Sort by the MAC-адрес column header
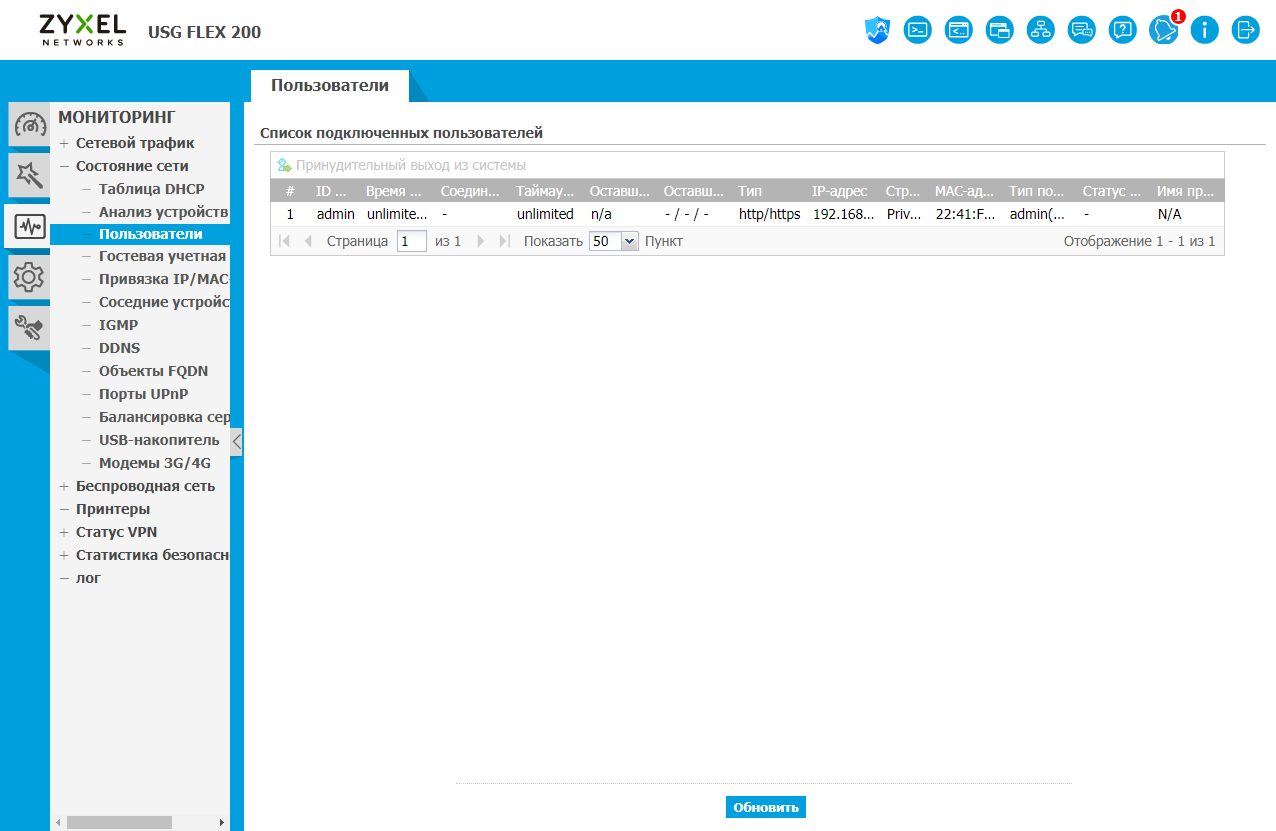The width and height of the screenshot is (1276, 831). (x=965, y=191)
